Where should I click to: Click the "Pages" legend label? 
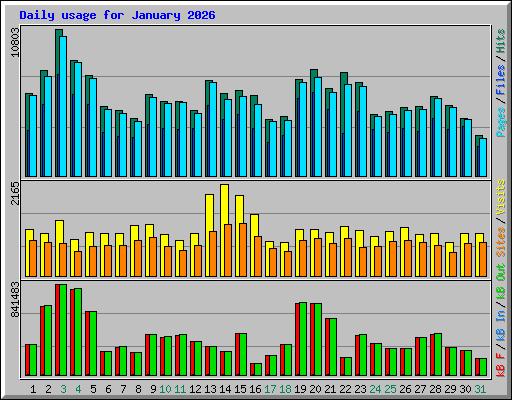coord(501,122)
